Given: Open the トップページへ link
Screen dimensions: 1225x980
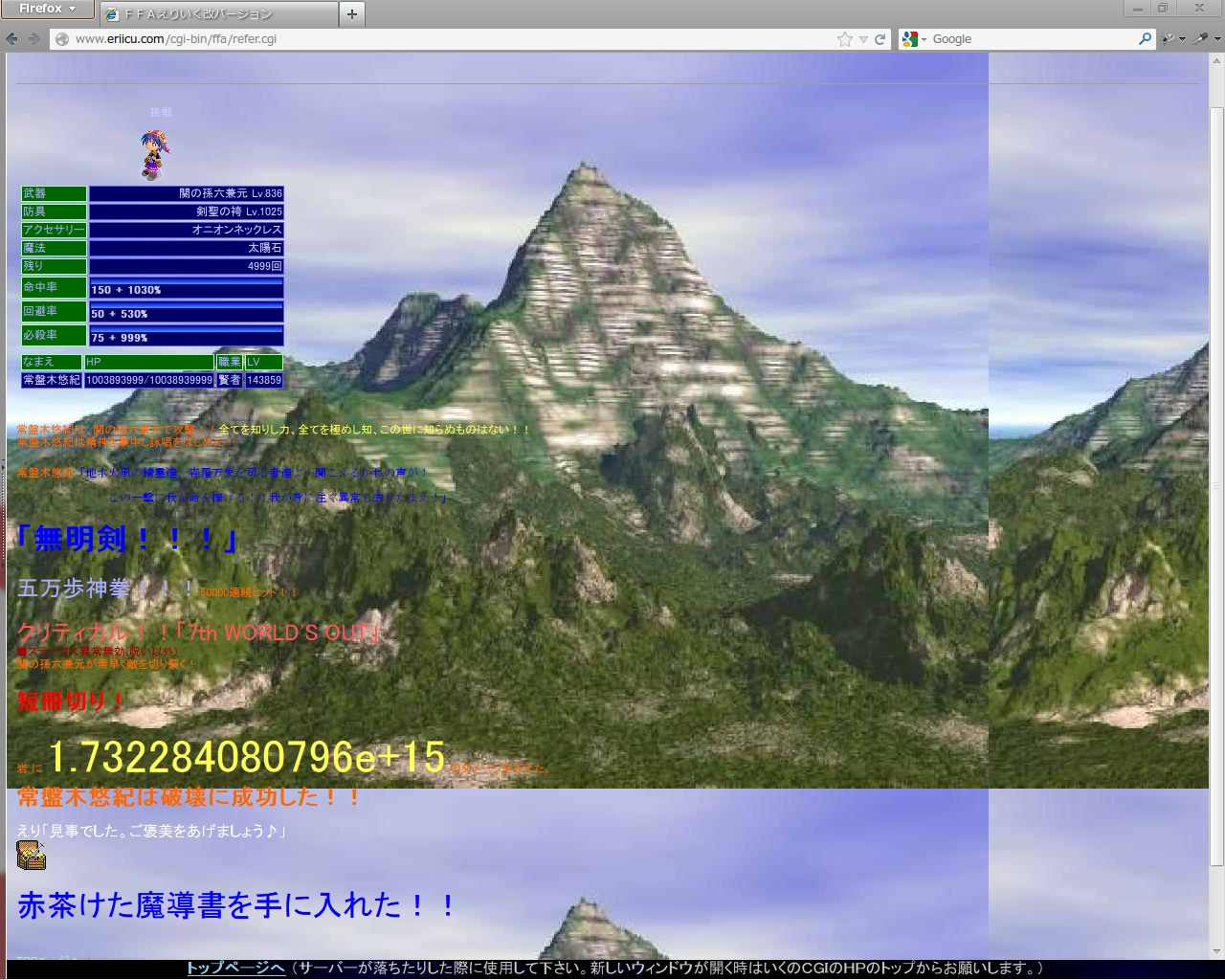Looking at the screenshot, I should pyautogui.click(x=235, y=969).
